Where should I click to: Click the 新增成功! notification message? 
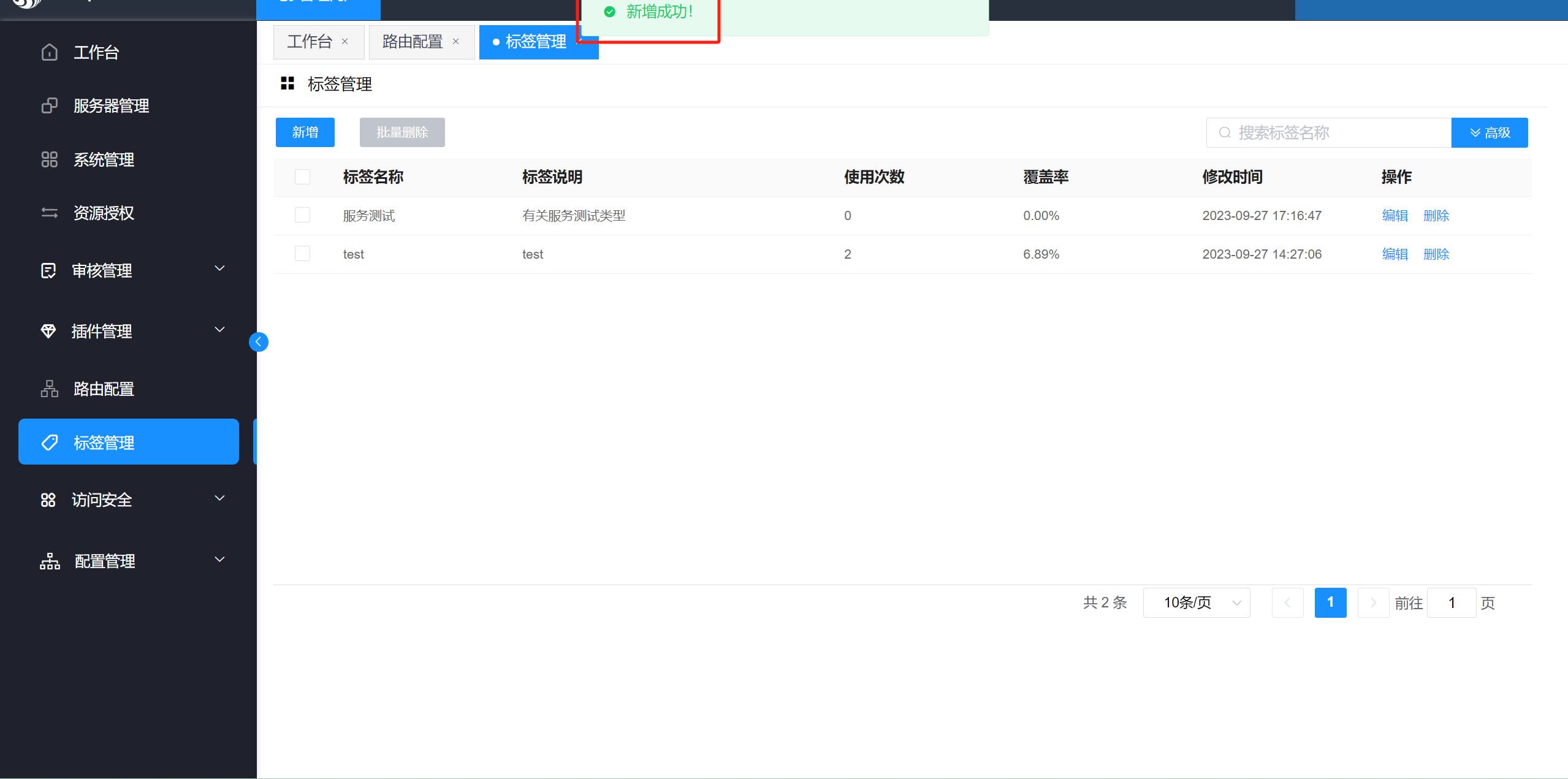point(660,12)
